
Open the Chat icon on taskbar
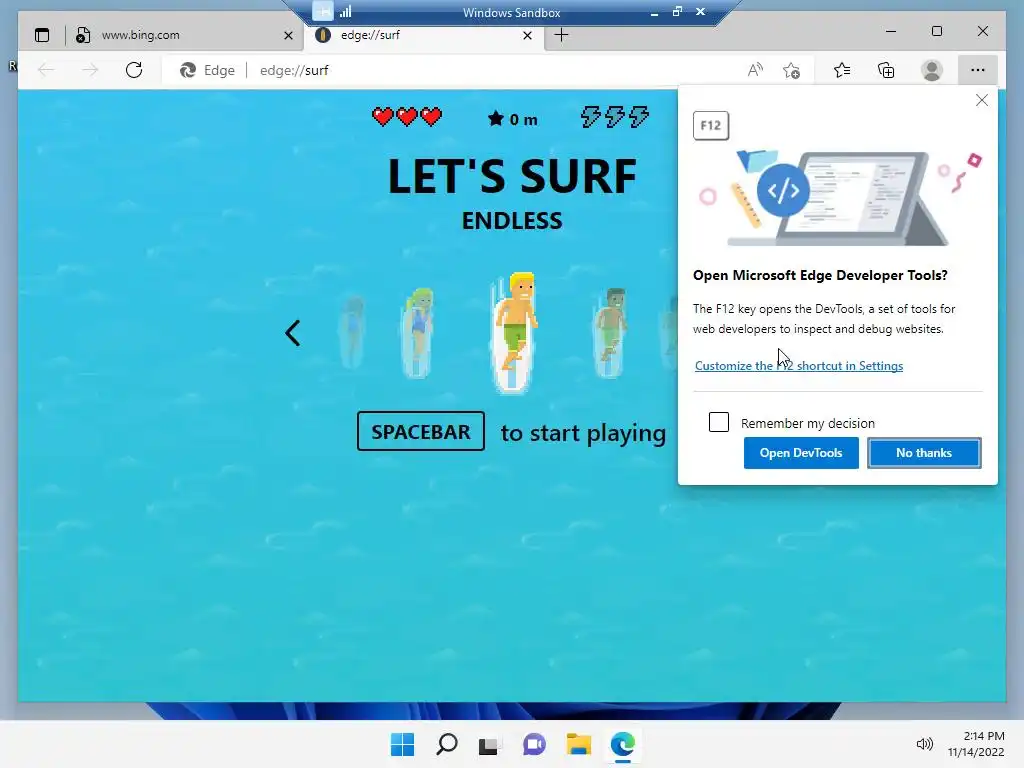[x=534, y=744]
